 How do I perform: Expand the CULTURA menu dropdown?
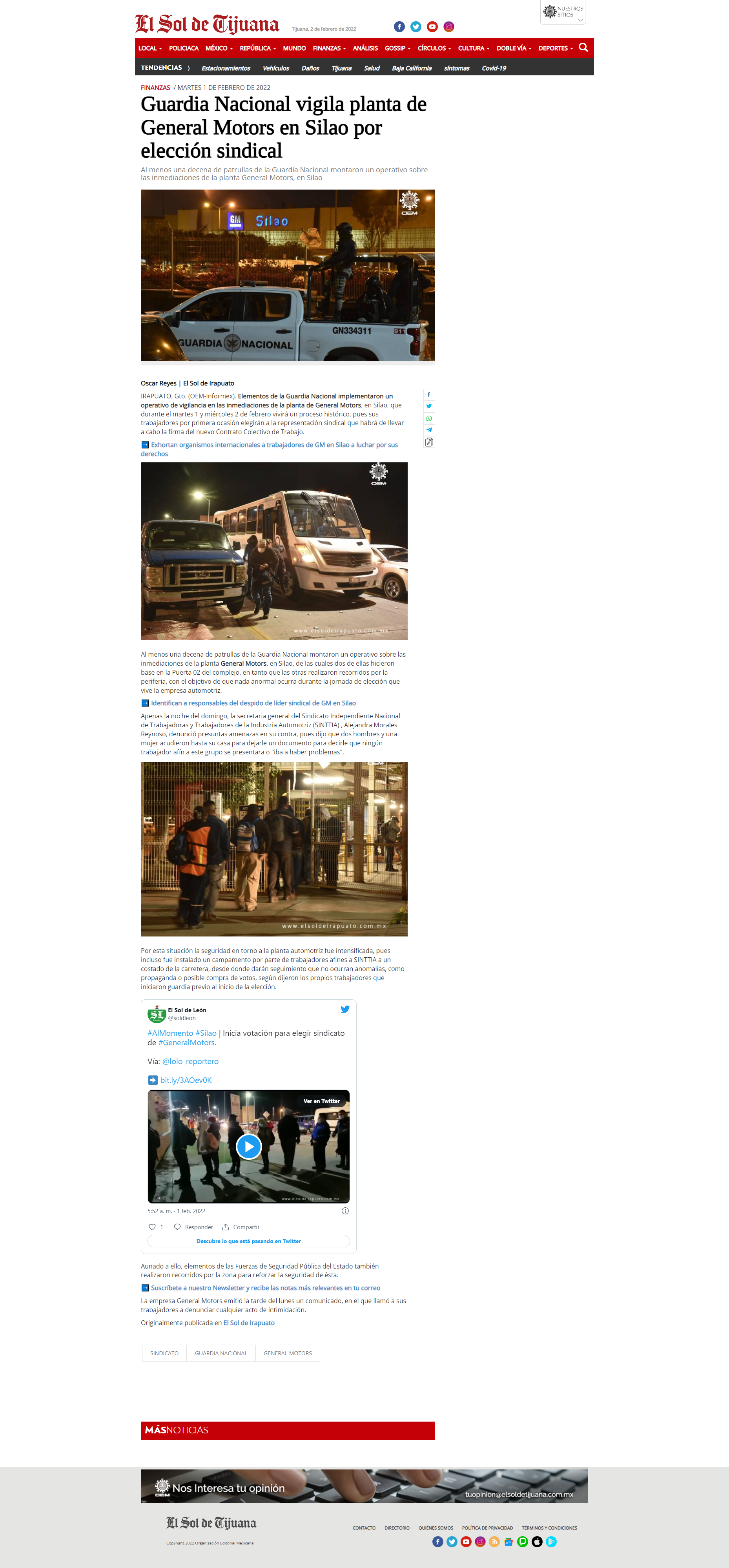tap(474, 48)
